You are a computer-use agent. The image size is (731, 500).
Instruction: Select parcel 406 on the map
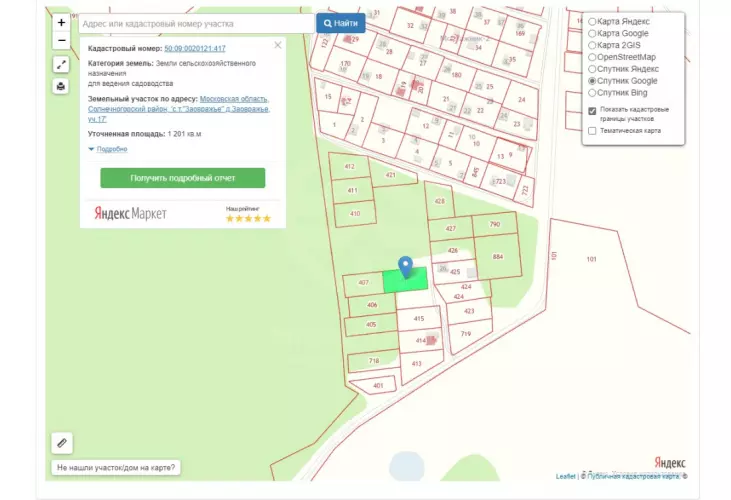click(372, 305)
